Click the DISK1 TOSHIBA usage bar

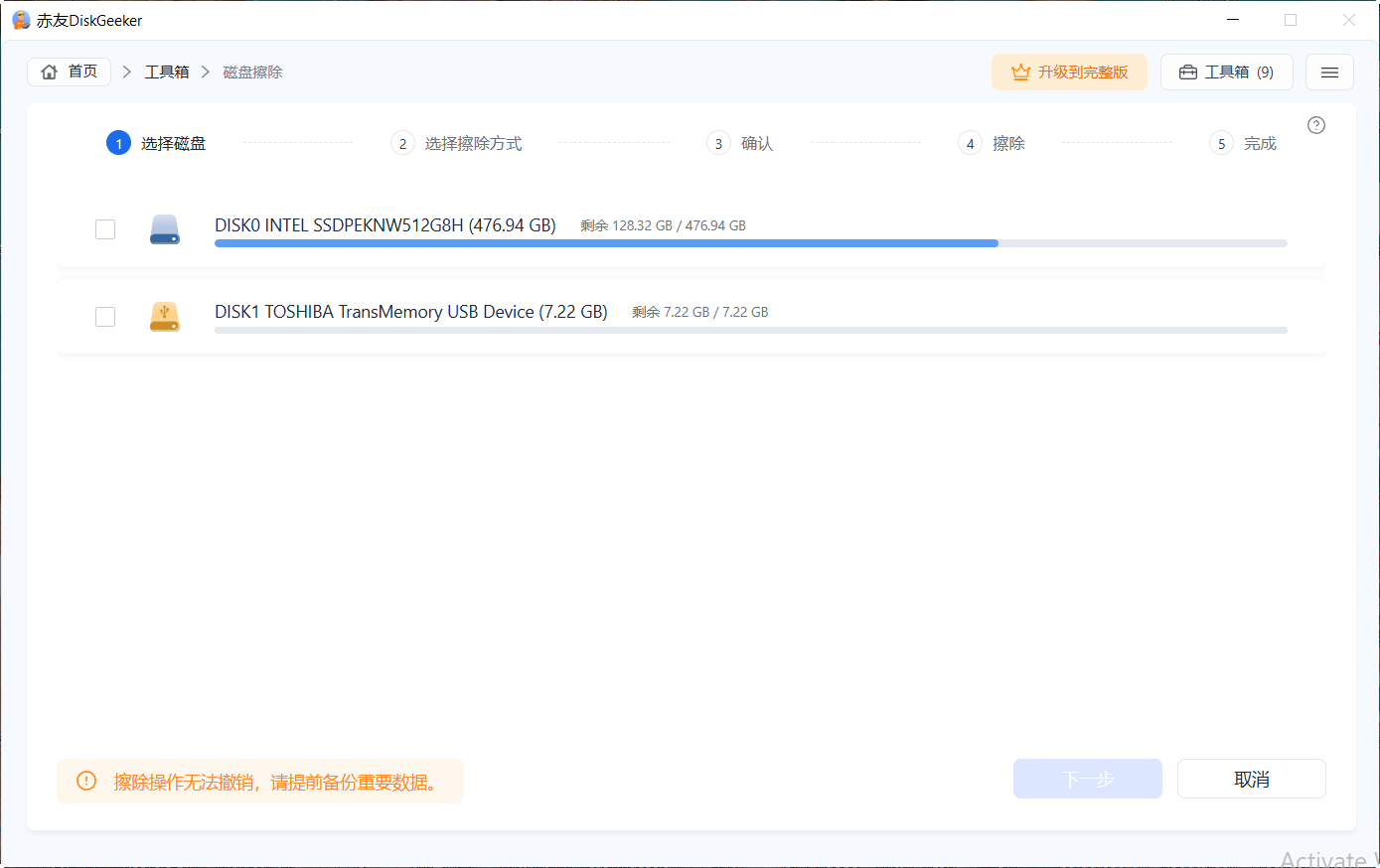pos(751,330)
